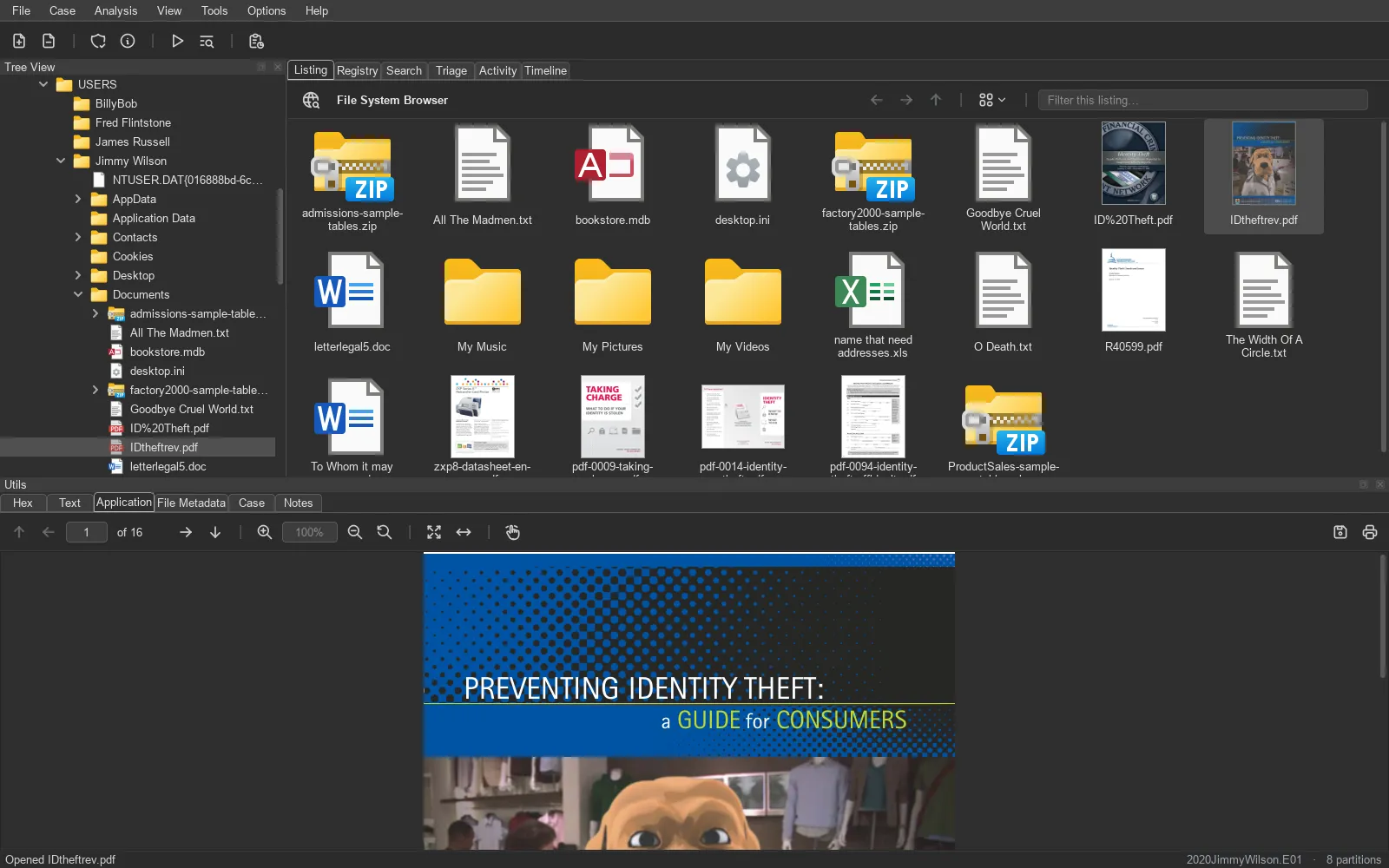Fit the PDF page to the viewer (expand arrows icon)
This screenshot has width=1389, height=868.
pos(434,532)
